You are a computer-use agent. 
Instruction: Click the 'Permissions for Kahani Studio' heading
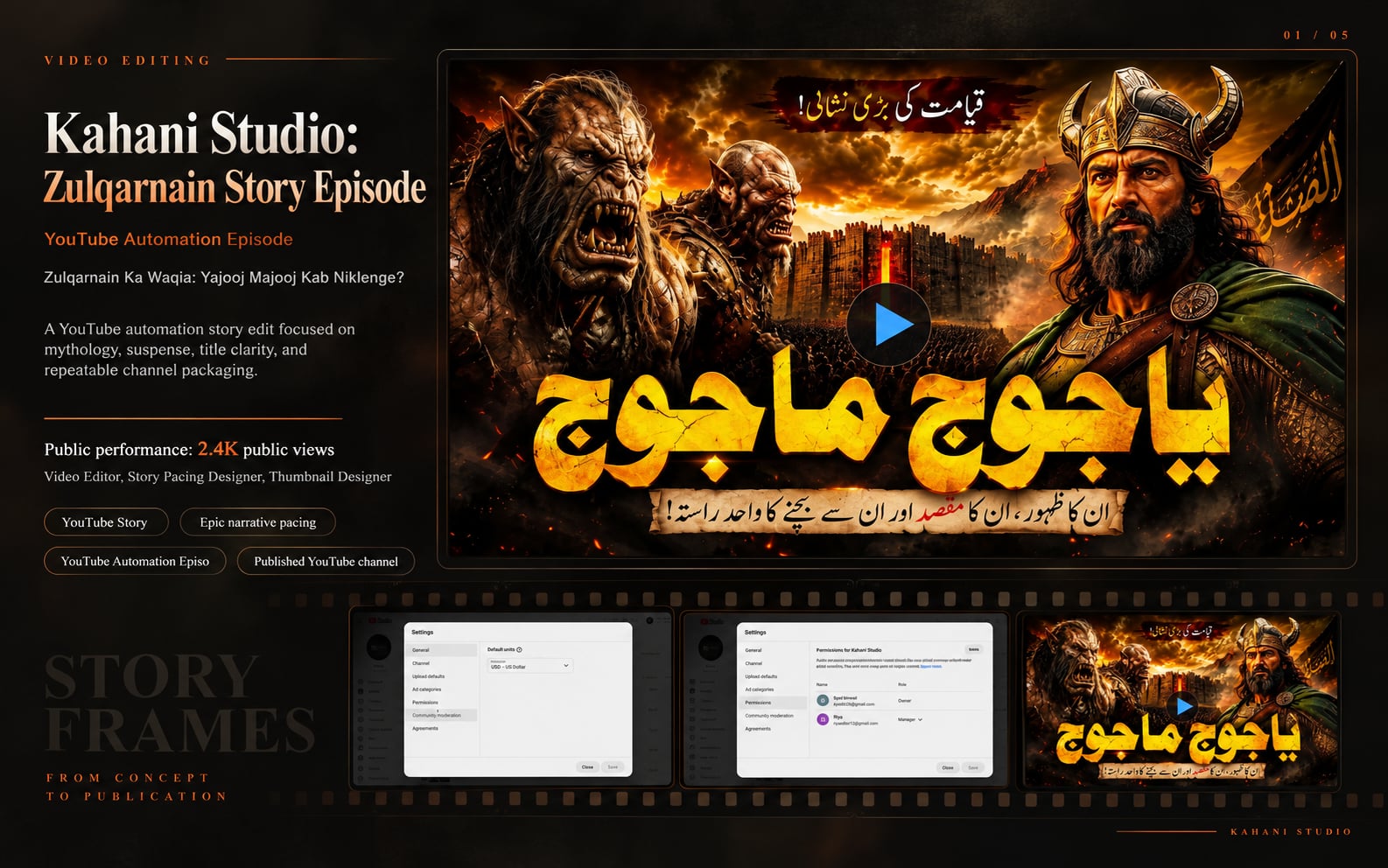tap(849, 650)
